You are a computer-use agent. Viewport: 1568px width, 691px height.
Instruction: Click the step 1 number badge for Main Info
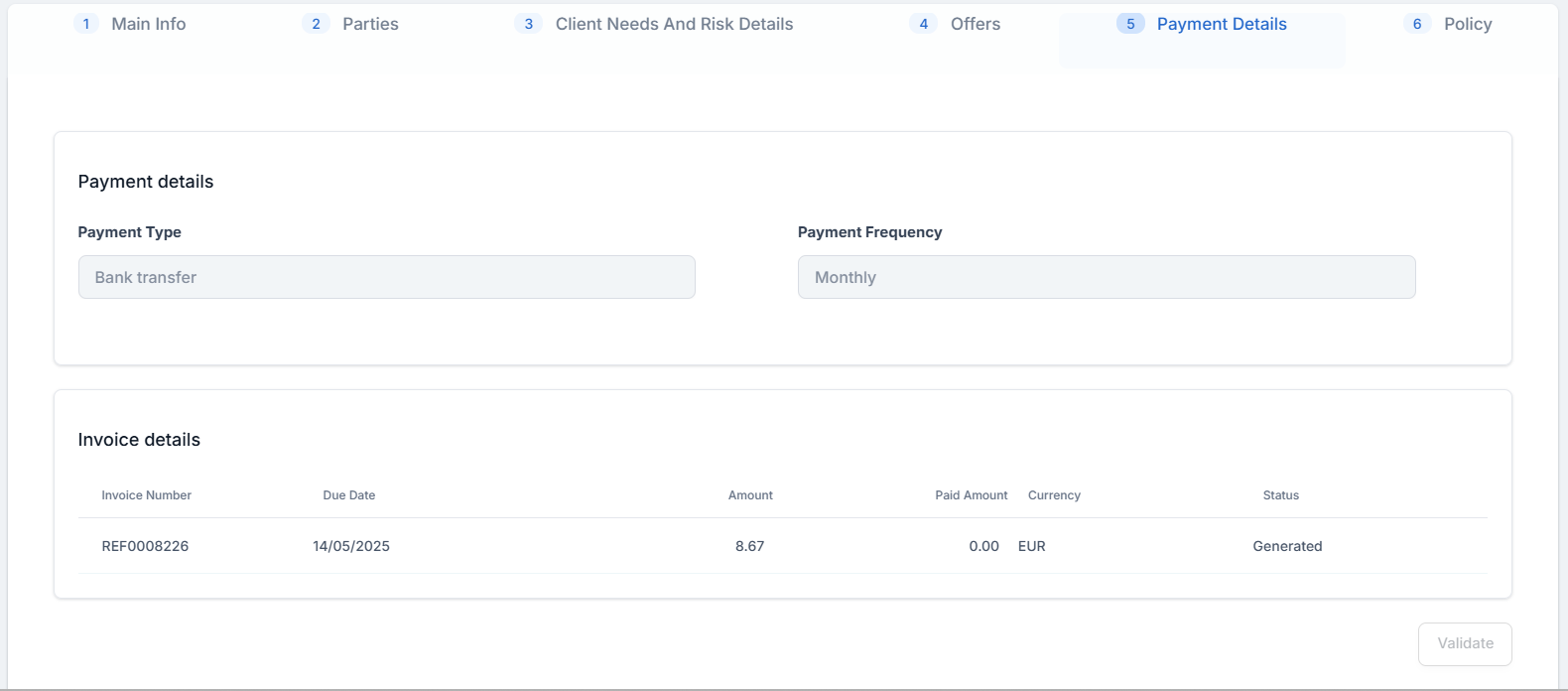pos(86,24)
